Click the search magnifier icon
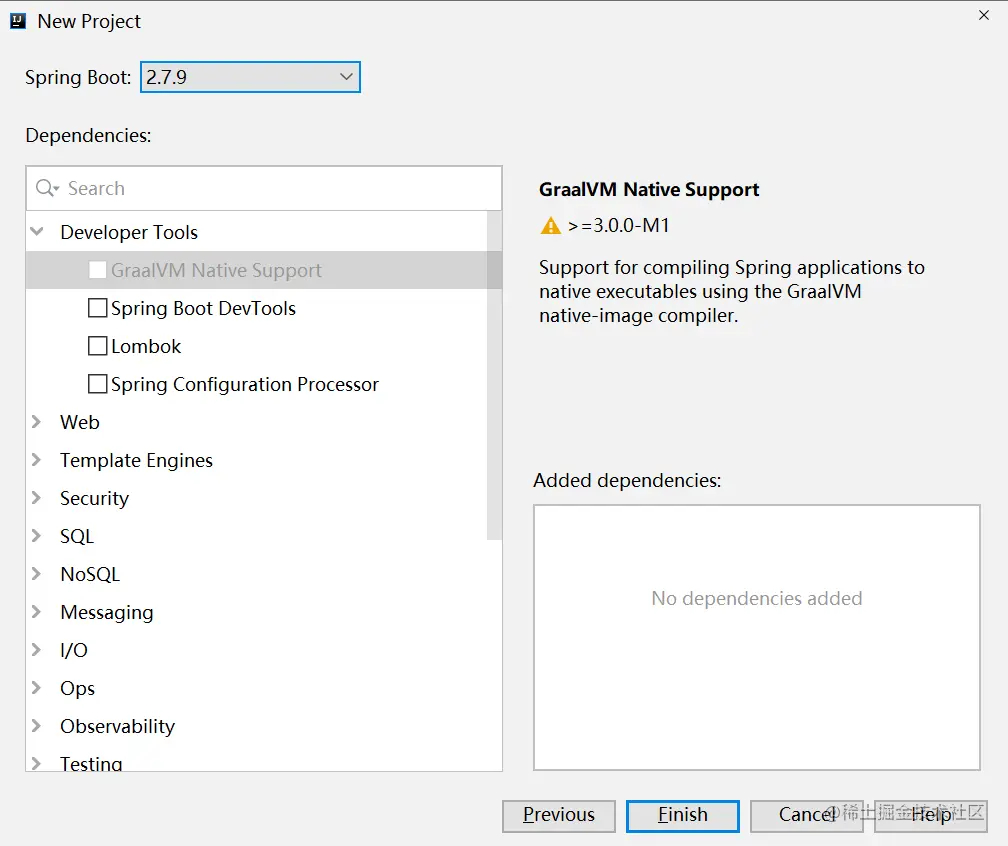Screen dimensions: 1008x846 click(x=46, y=188)
